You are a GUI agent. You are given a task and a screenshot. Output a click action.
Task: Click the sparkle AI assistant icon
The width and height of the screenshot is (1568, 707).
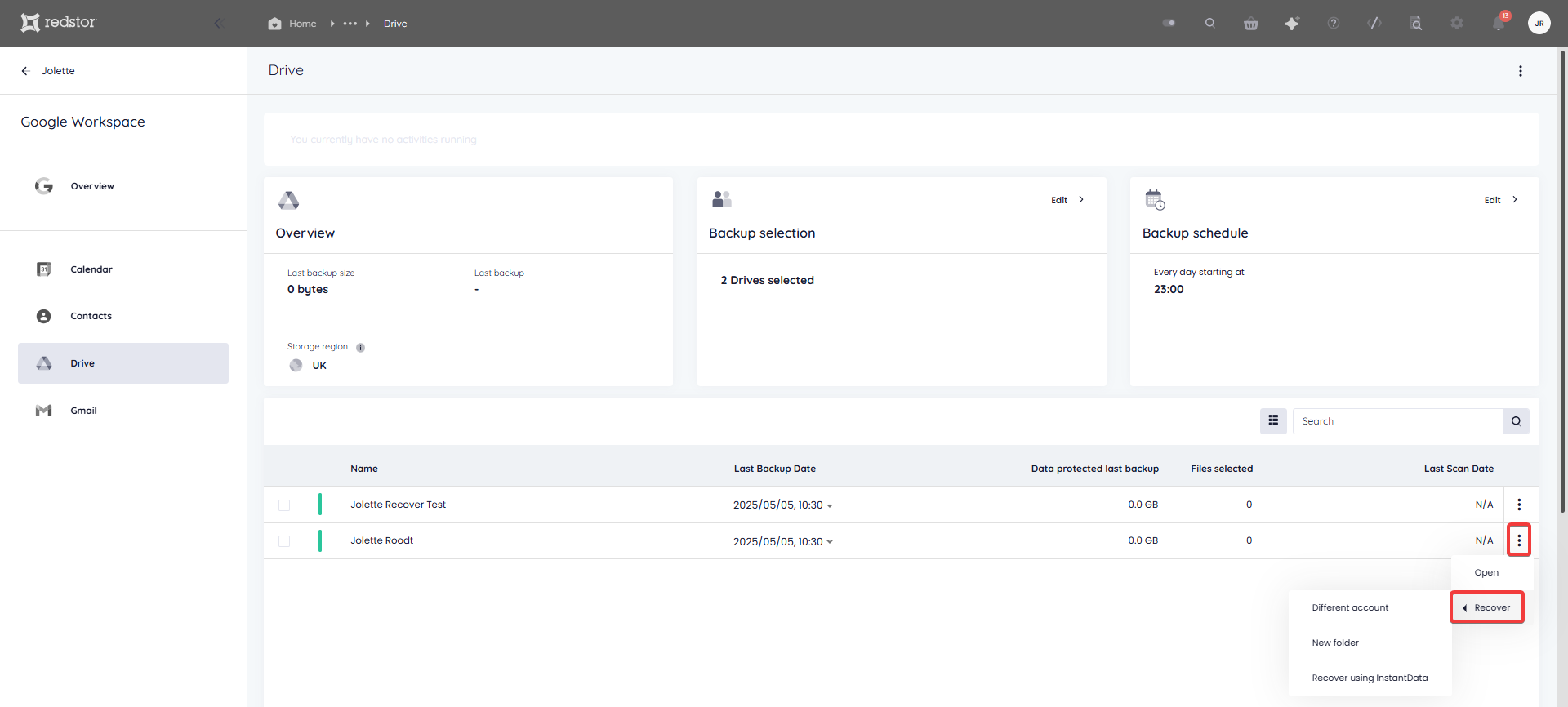[x=1292, y=24]
